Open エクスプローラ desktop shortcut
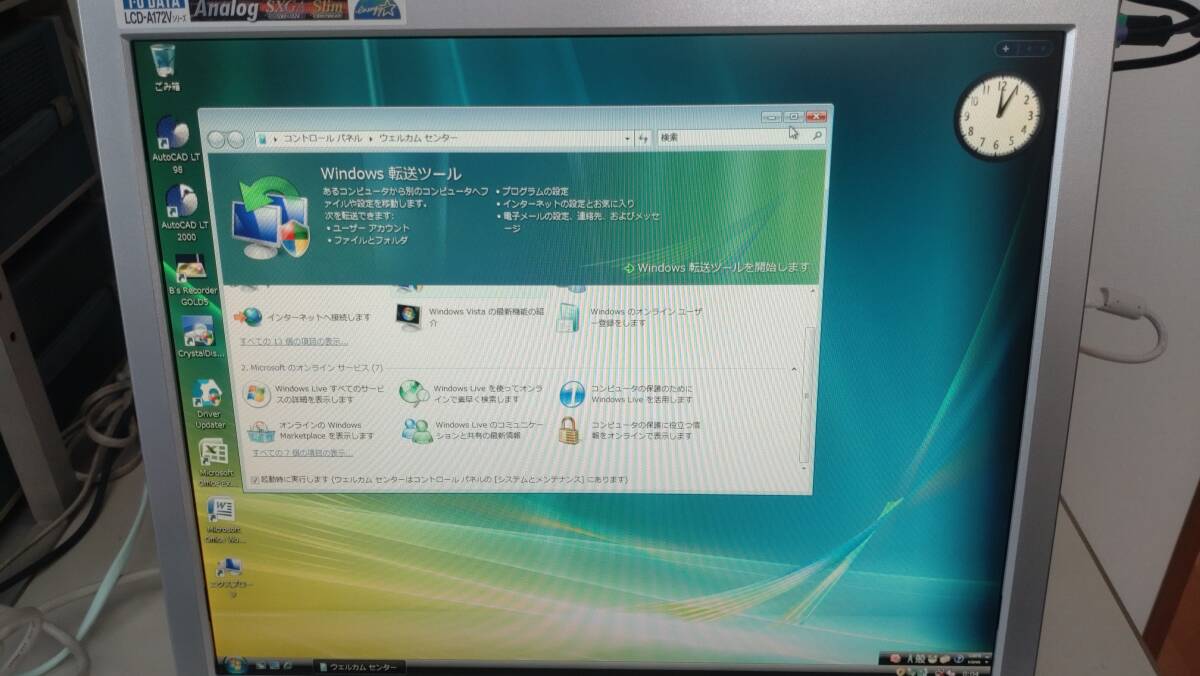The image size is (1200, 676). 231,578
